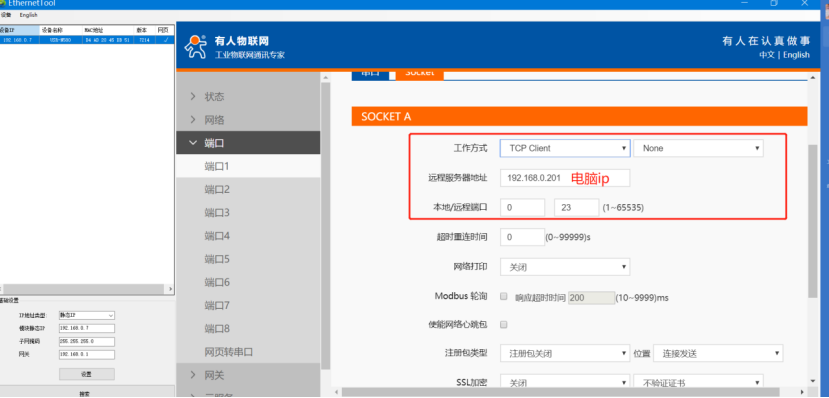Switch language via the English link
Screen dimensions: 829x398
796,54
